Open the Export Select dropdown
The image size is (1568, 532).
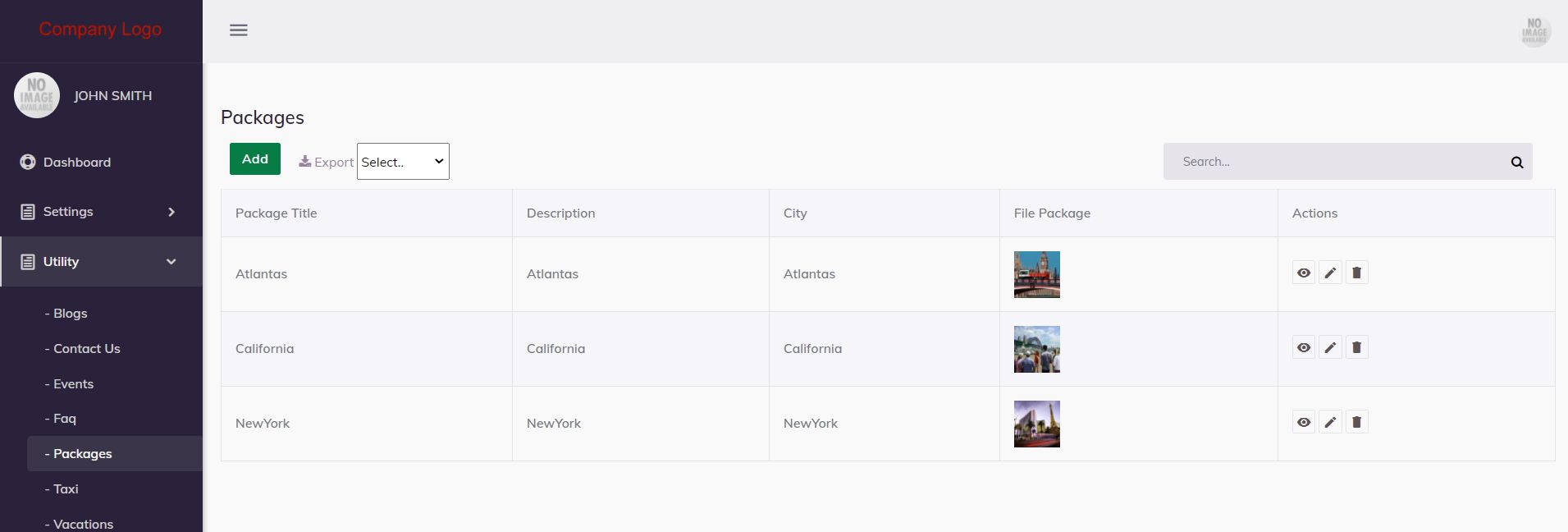[x=403, y=162]
